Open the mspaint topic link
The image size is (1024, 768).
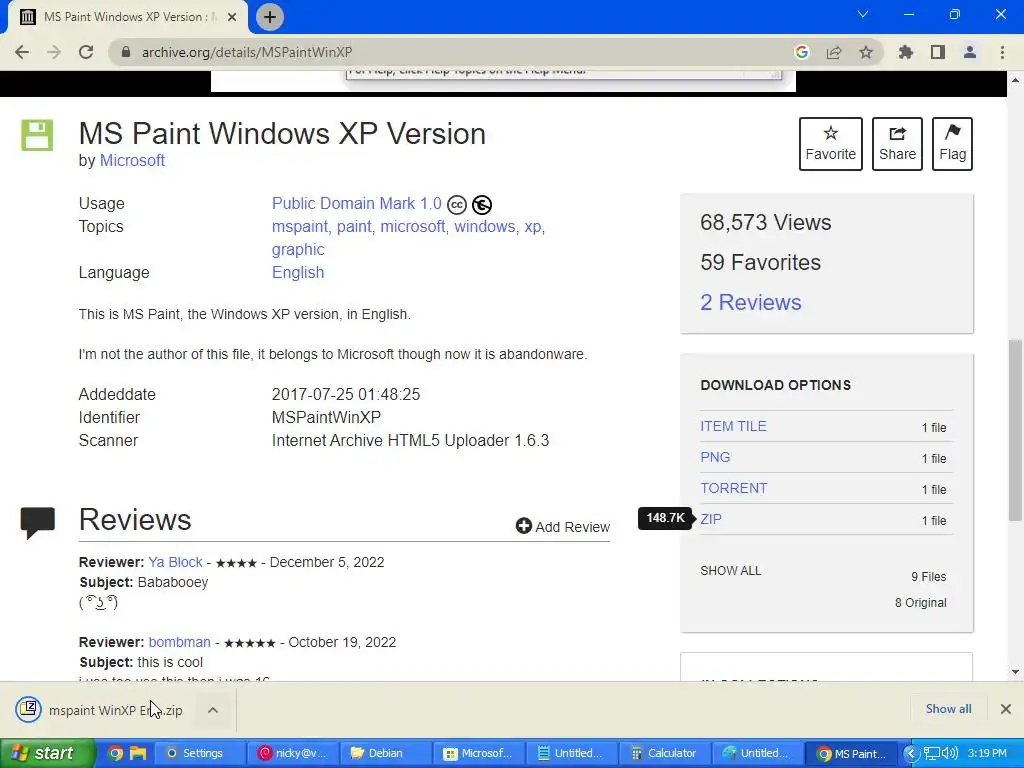coord(300,227)
